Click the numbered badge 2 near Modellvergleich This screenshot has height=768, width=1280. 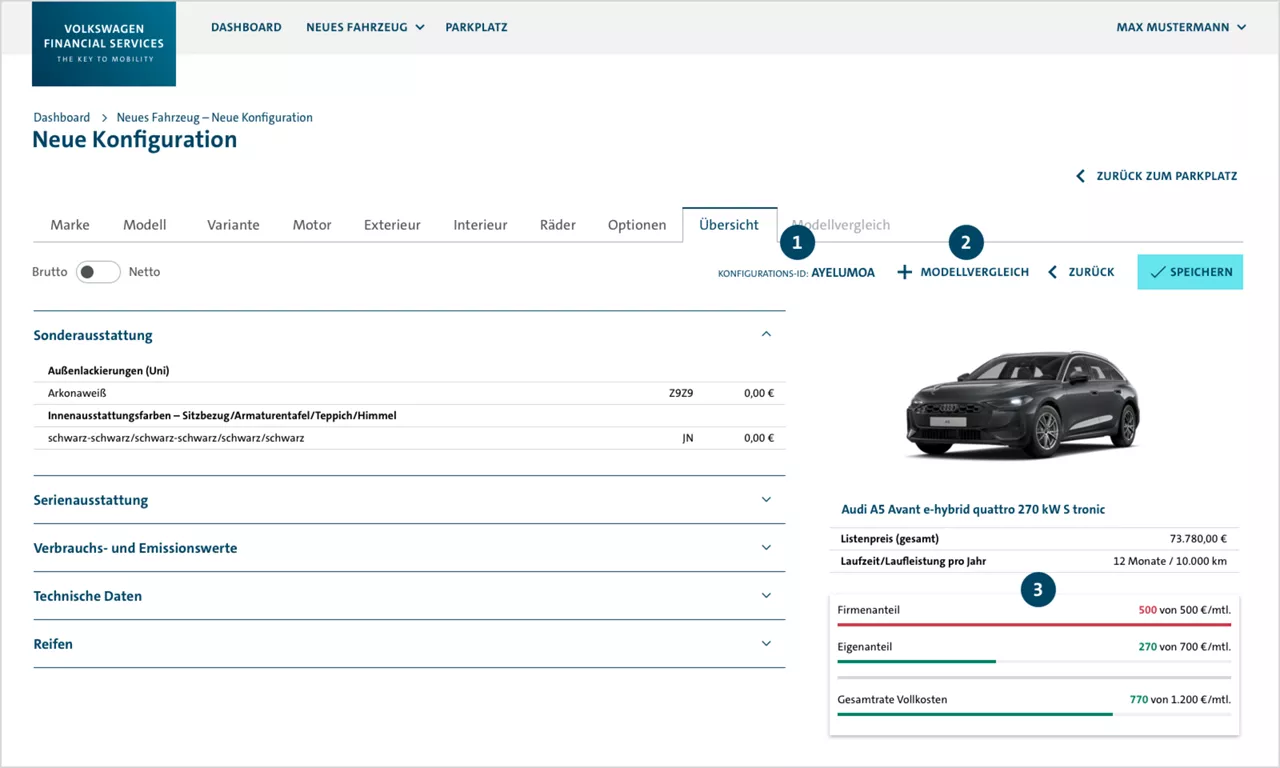[965, 242]
